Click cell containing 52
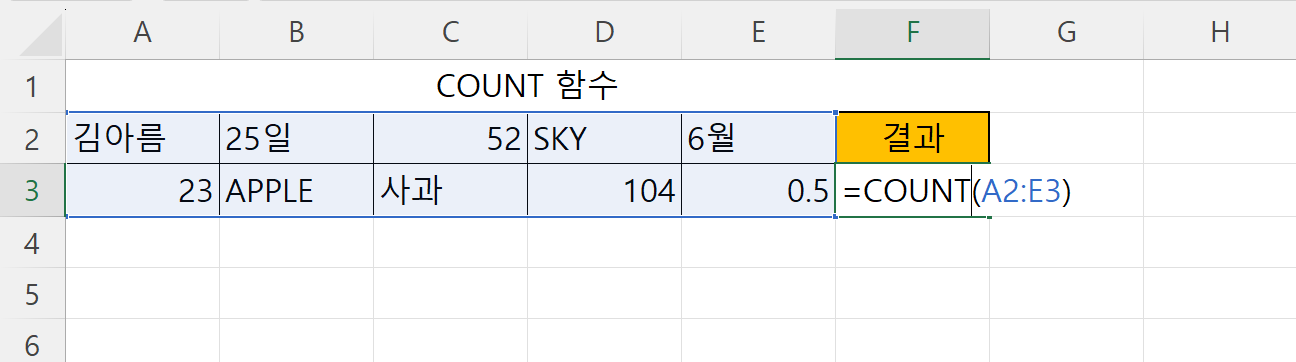1296x362 pixels. pyautogui.click(x=451, y=138)
